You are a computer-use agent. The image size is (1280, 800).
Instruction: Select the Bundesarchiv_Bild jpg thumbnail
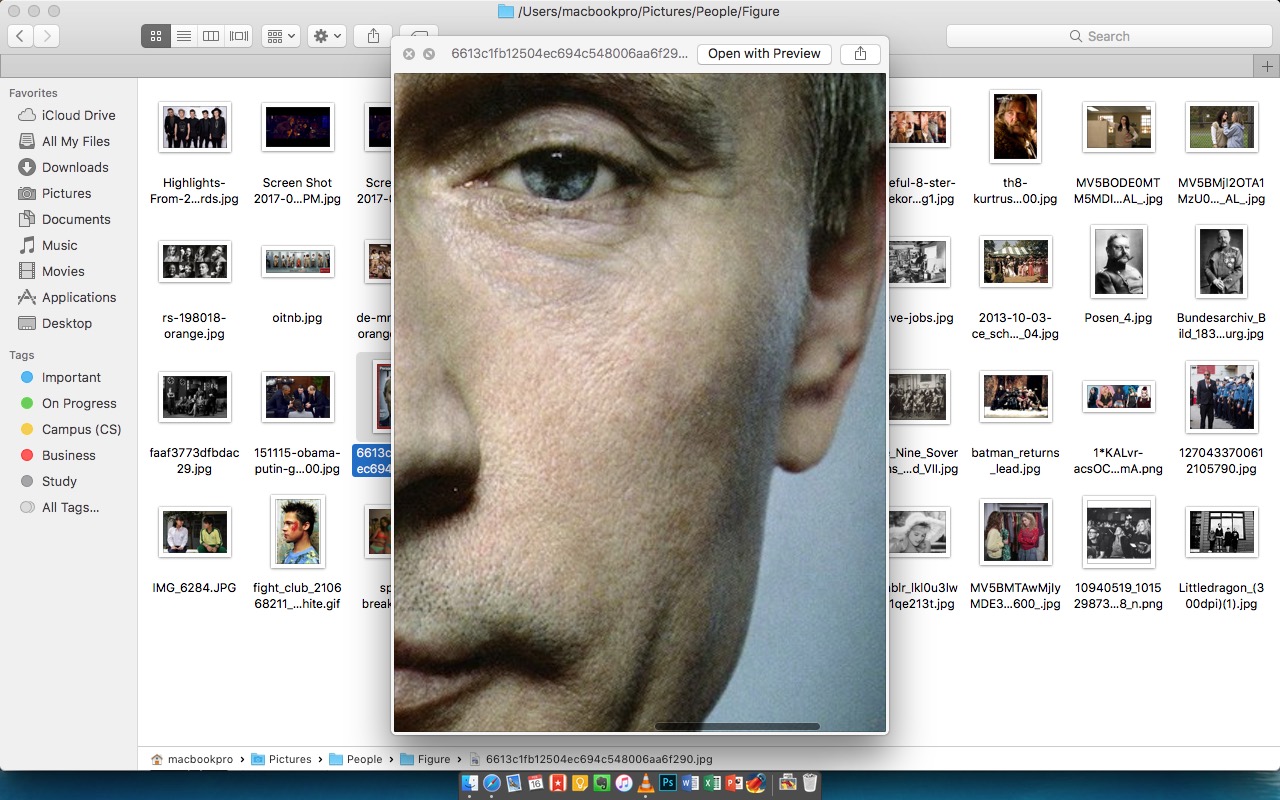click(x=1221, y=262)
